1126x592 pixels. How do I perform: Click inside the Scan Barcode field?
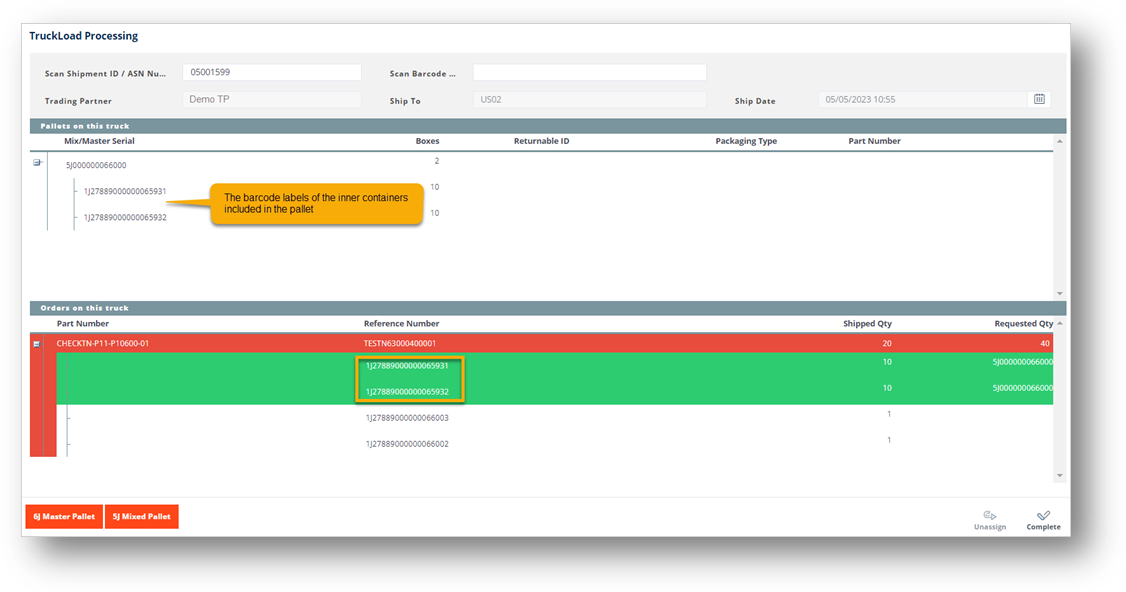point(589,71)
